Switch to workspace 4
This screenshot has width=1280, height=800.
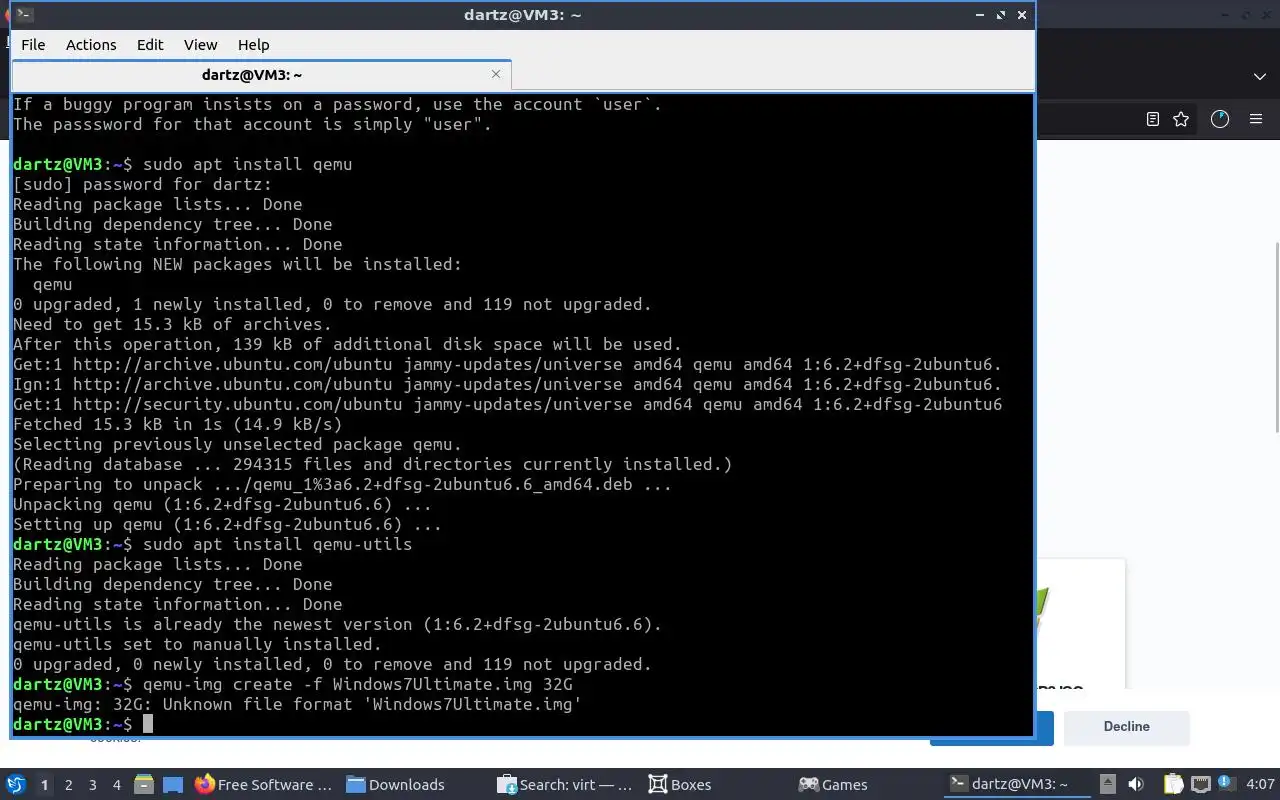pos(117,785)
